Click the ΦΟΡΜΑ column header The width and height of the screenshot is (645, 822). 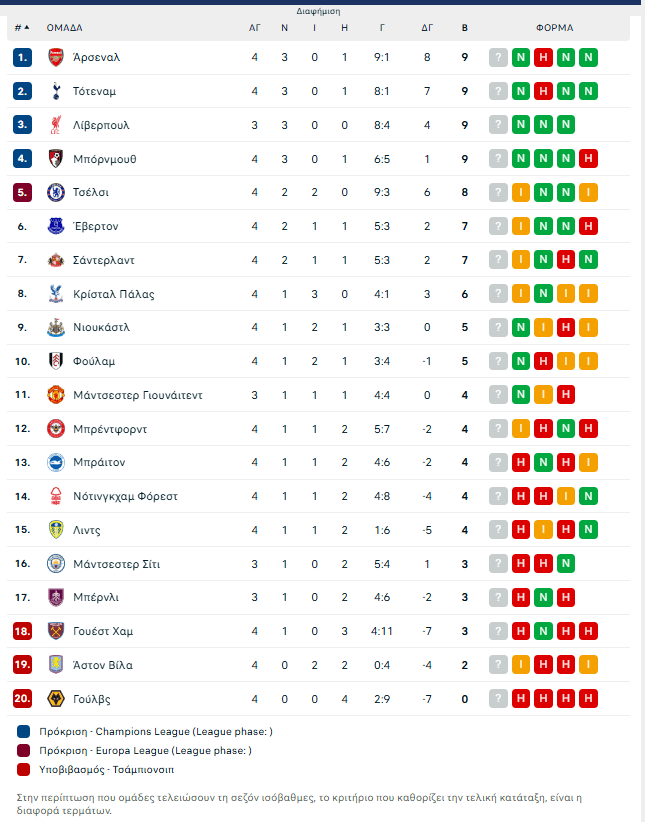pos(554,27)
